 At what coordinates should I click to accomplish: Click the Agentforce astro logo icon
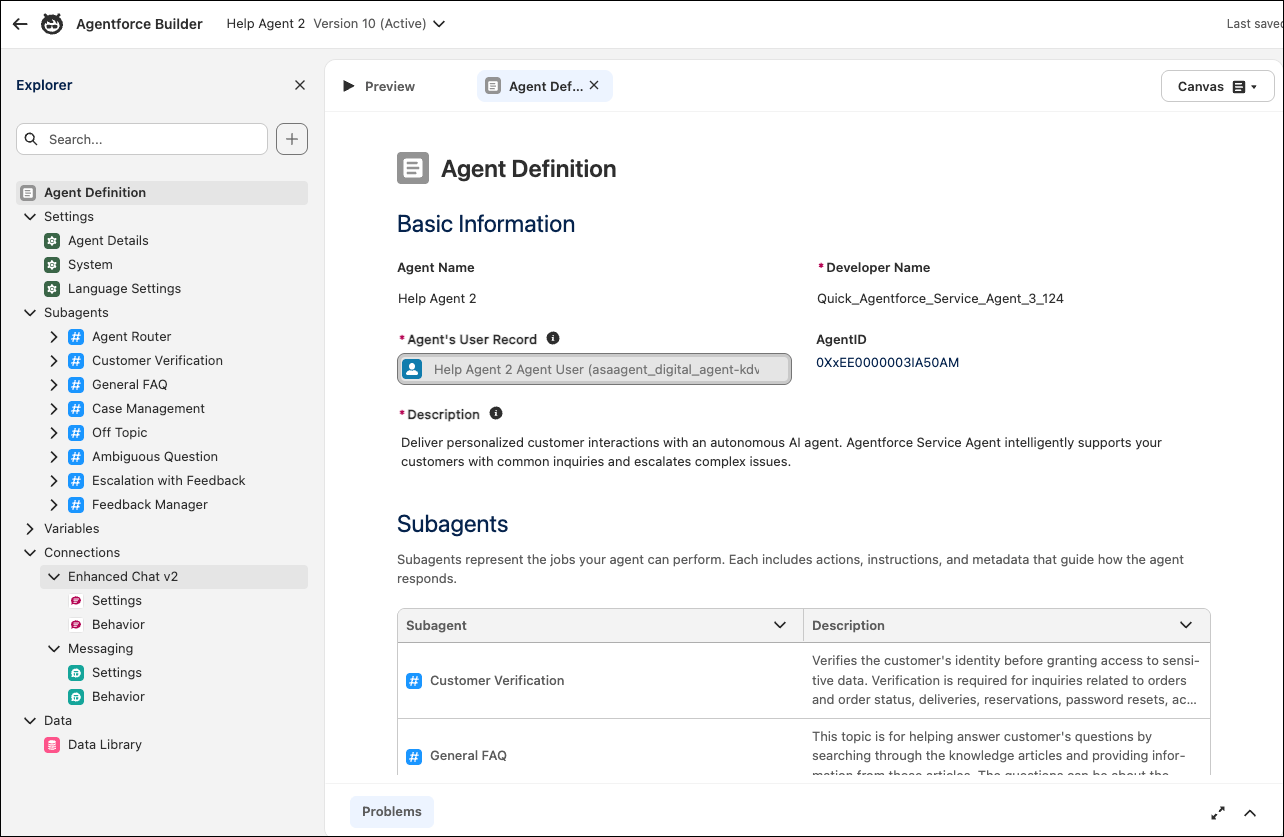[52, 24]
